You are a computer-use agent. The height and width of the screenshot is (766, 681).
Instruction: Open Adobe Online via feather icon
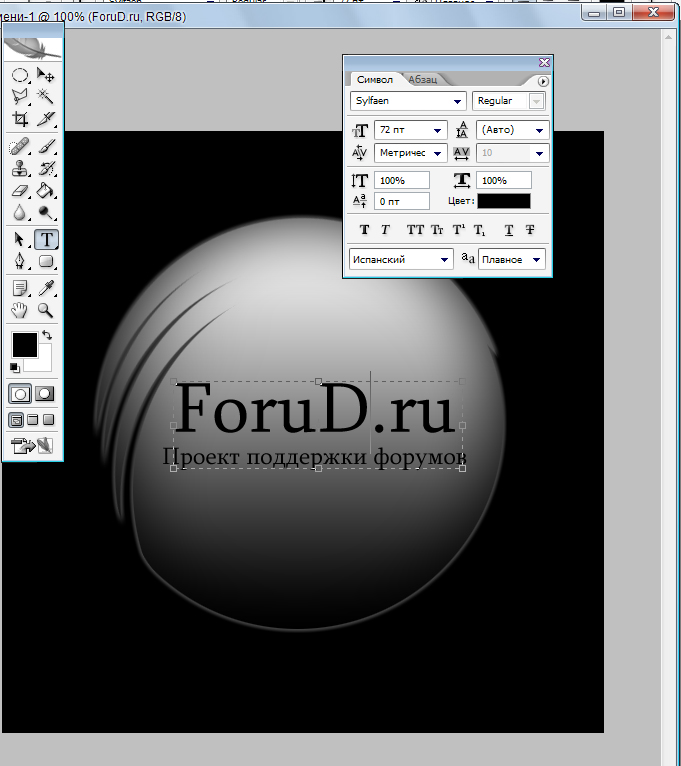(33, 48)
